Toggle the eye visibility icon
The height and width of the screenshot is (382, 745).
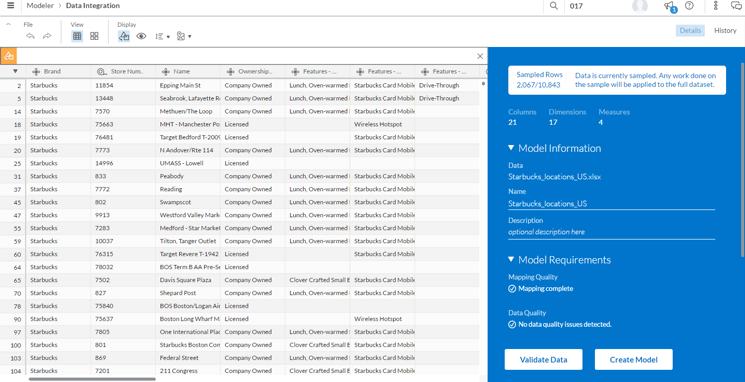[141, 36]
